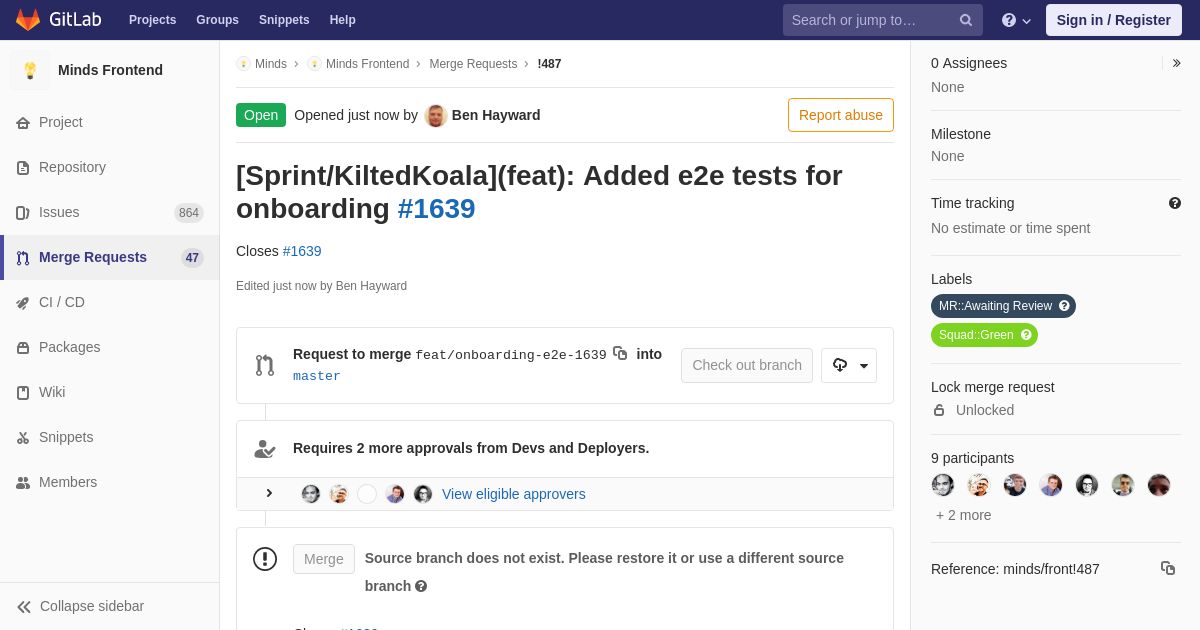The height and width of the screenshot is (630, 1200).
Task: Collapse the right sidebar with double-chevron
Action: pos(1176,63)
